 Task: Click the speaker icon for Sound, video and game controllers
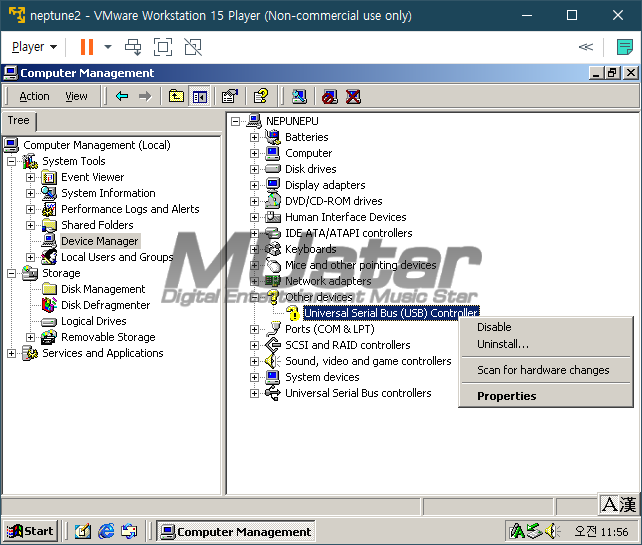pos(273,361)
